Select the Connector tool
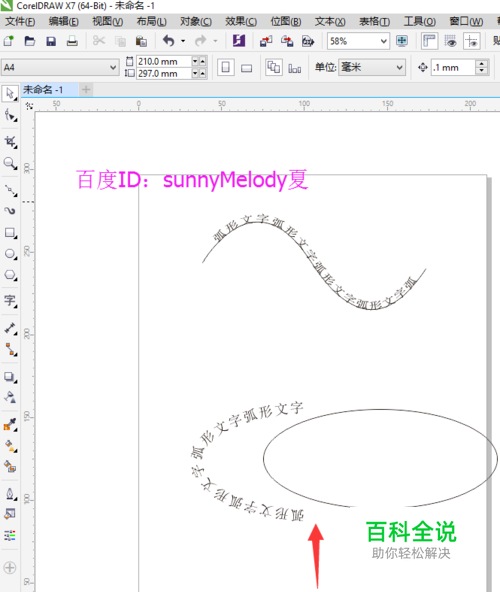Screen dimensions: 500x592 point(10,349)
